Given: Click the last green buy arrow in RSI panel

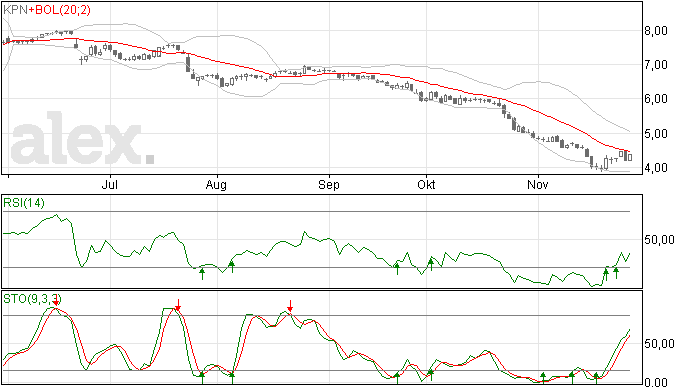Looking at the screenshot, I should pos(616,273).
